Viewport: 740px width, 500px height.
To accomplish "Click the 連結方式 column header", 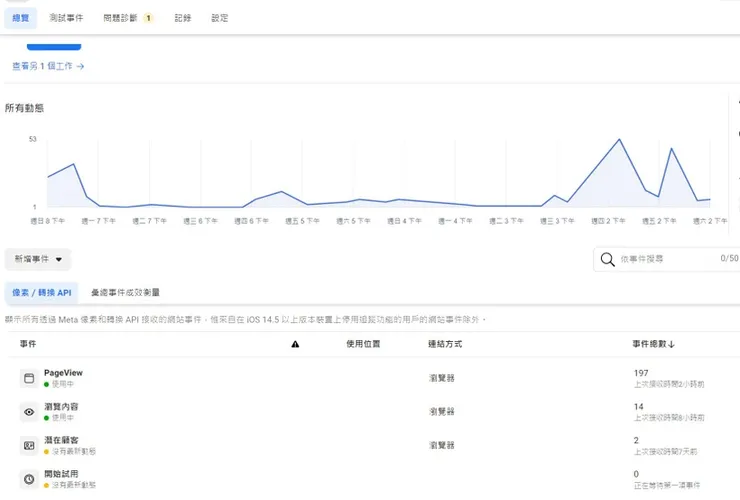I will [x=445, y=344].
